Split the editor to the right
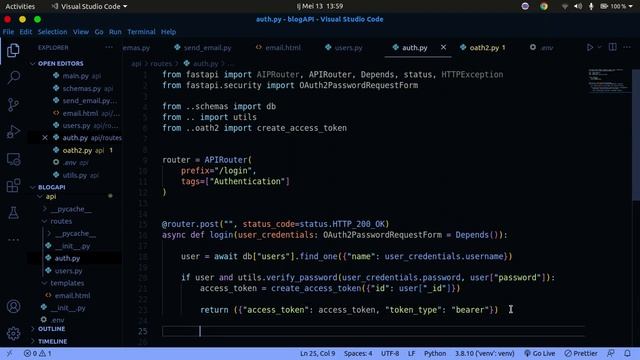The width and height of the screenshot is (640, 360). [613, 47]
